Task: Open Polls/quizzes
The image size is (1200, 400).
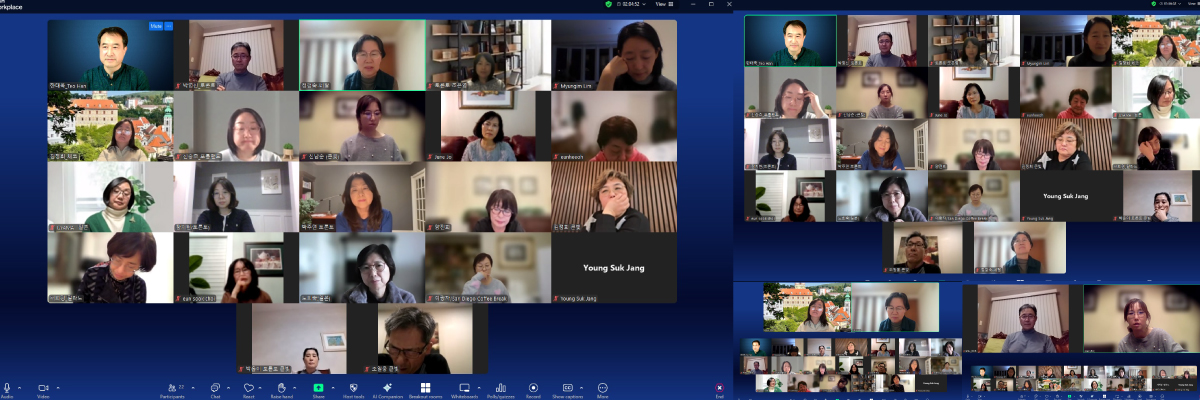Action: coord(500,387)
